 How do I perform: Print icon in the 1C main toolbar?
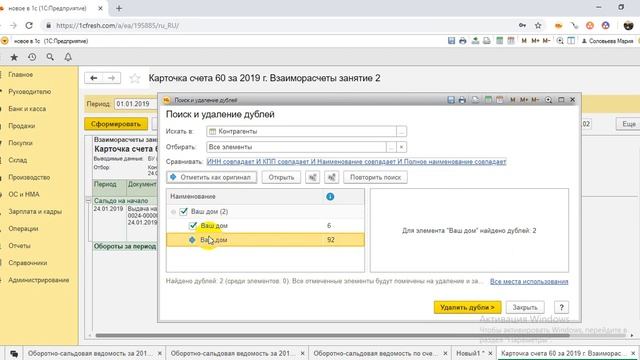tap(462, 41)
